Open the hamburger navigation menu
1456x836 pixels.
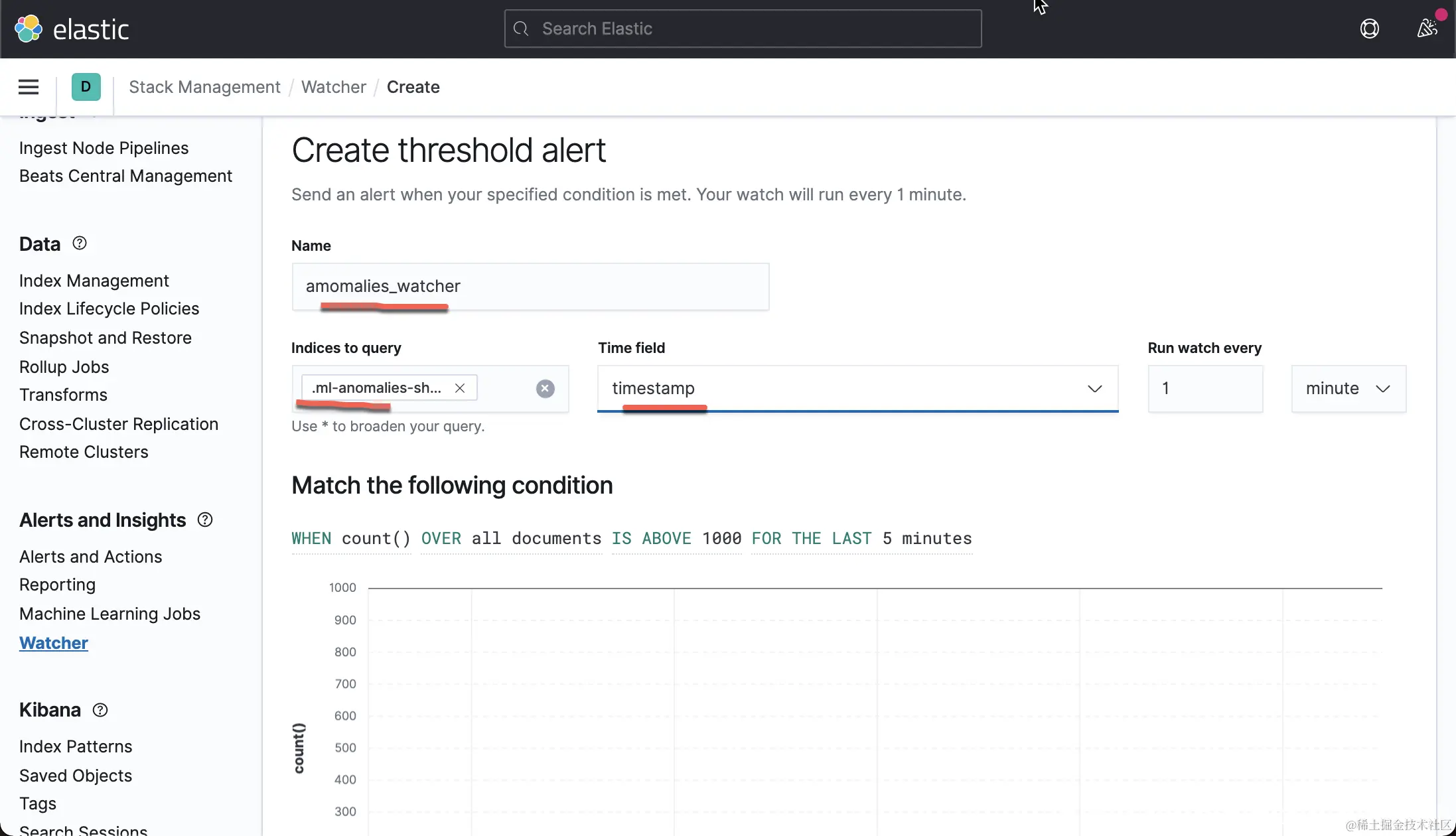pos(29,87)
